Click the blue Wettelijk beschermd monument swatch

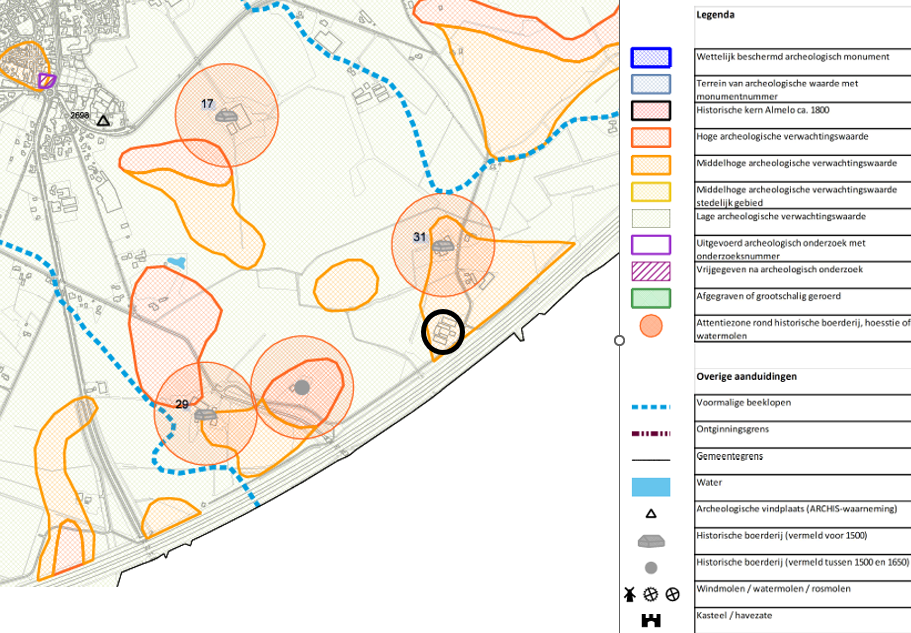coord(651,58)
